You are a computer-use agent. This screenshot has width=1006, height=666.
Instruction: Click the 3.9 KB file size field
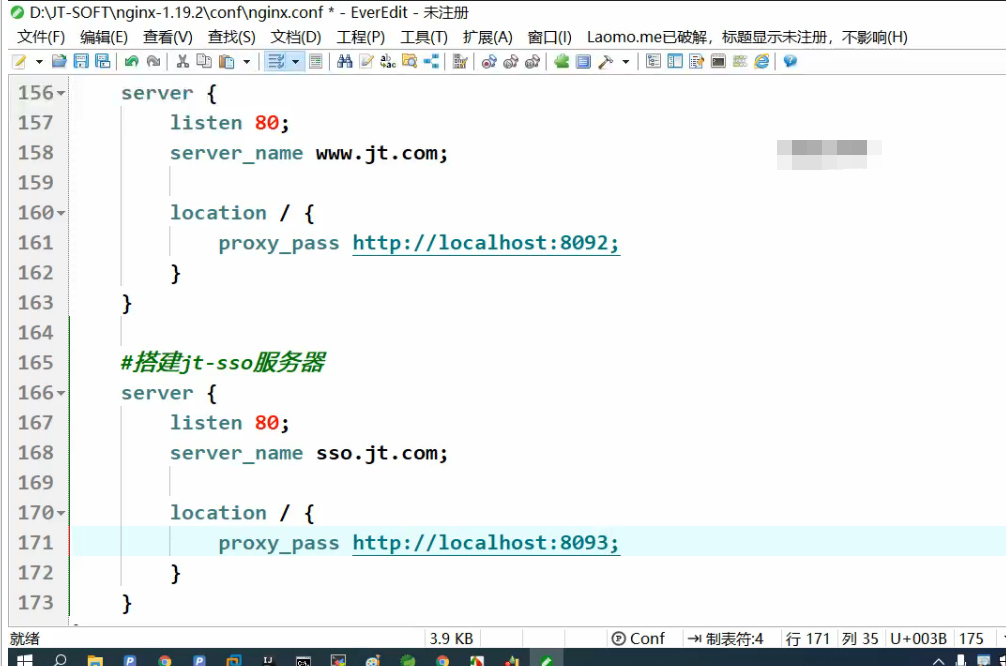click(452, 638)
